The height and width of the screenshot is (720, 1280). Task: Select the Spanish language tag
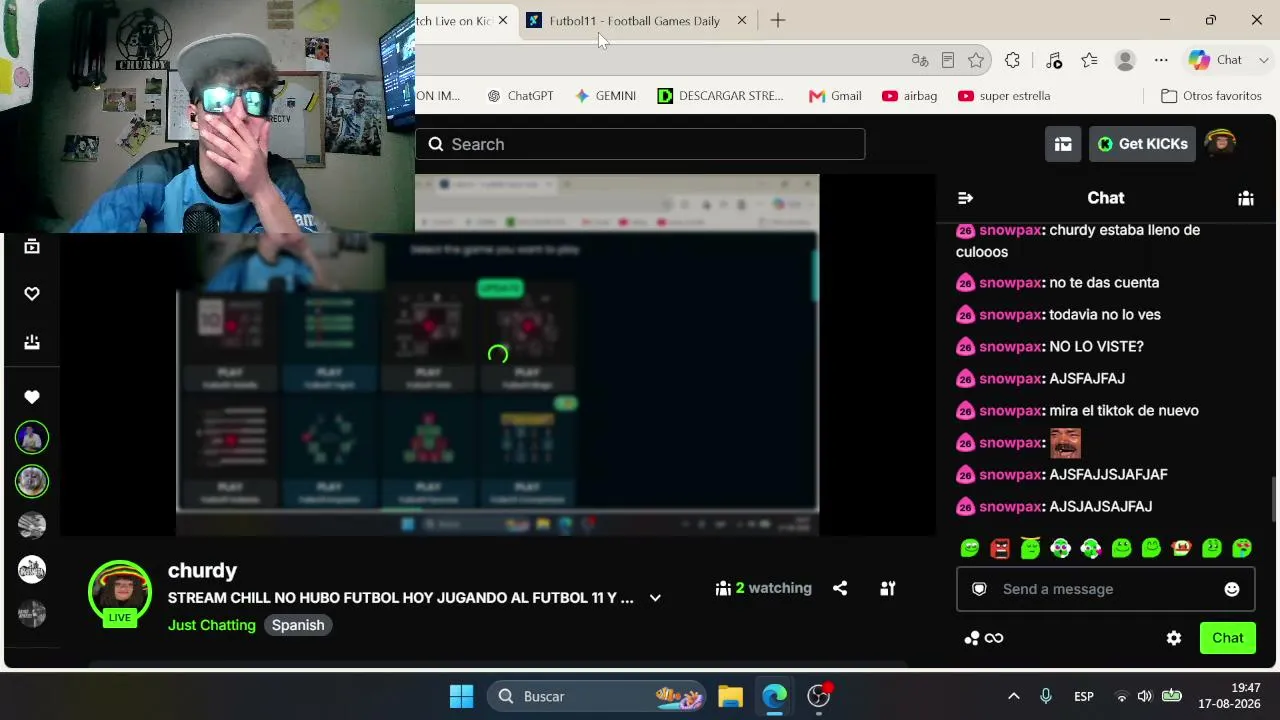(298, 625)
